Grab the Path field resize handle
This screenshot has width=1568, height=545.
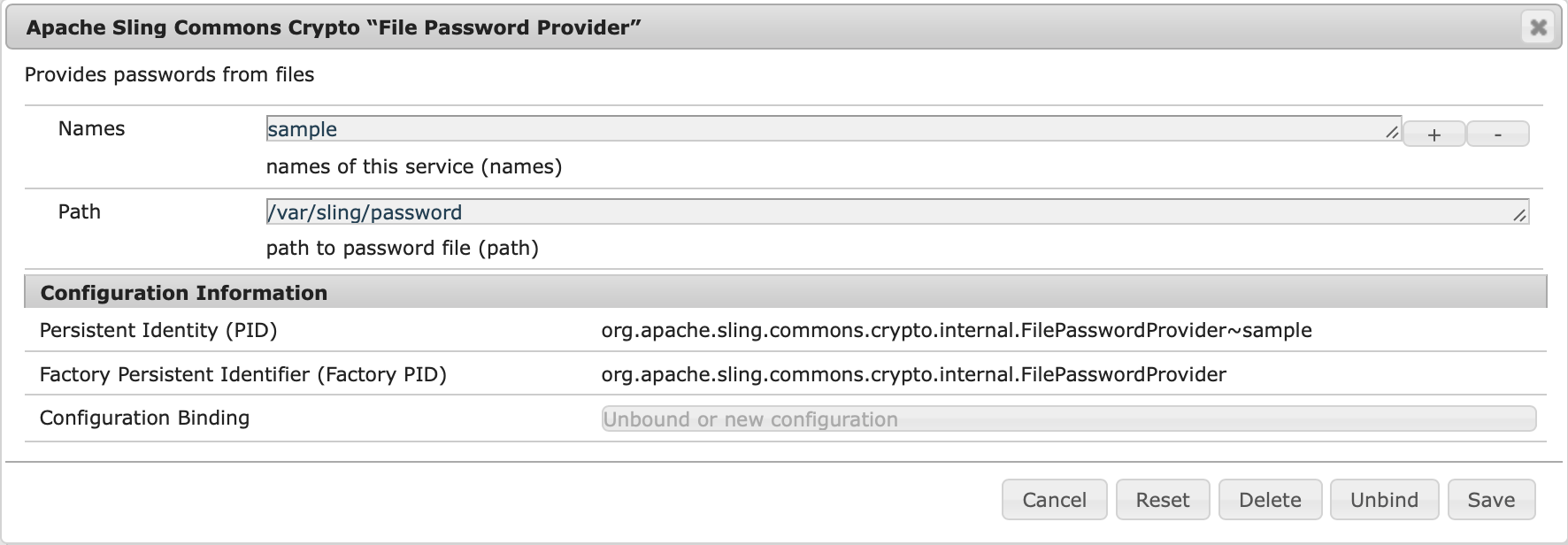pos(1519,215)
